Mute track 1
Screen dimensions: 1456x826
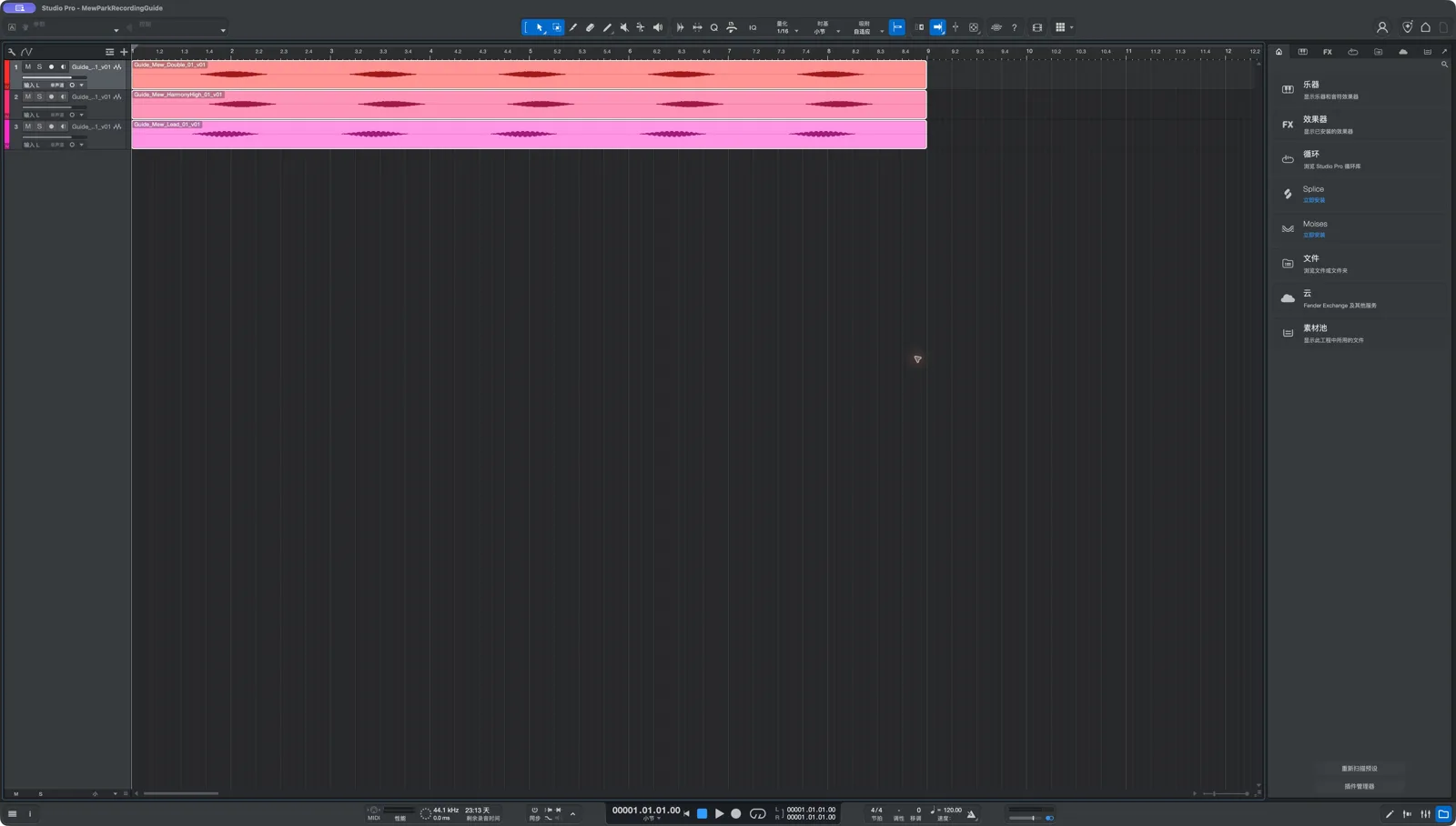click(27, 66)
